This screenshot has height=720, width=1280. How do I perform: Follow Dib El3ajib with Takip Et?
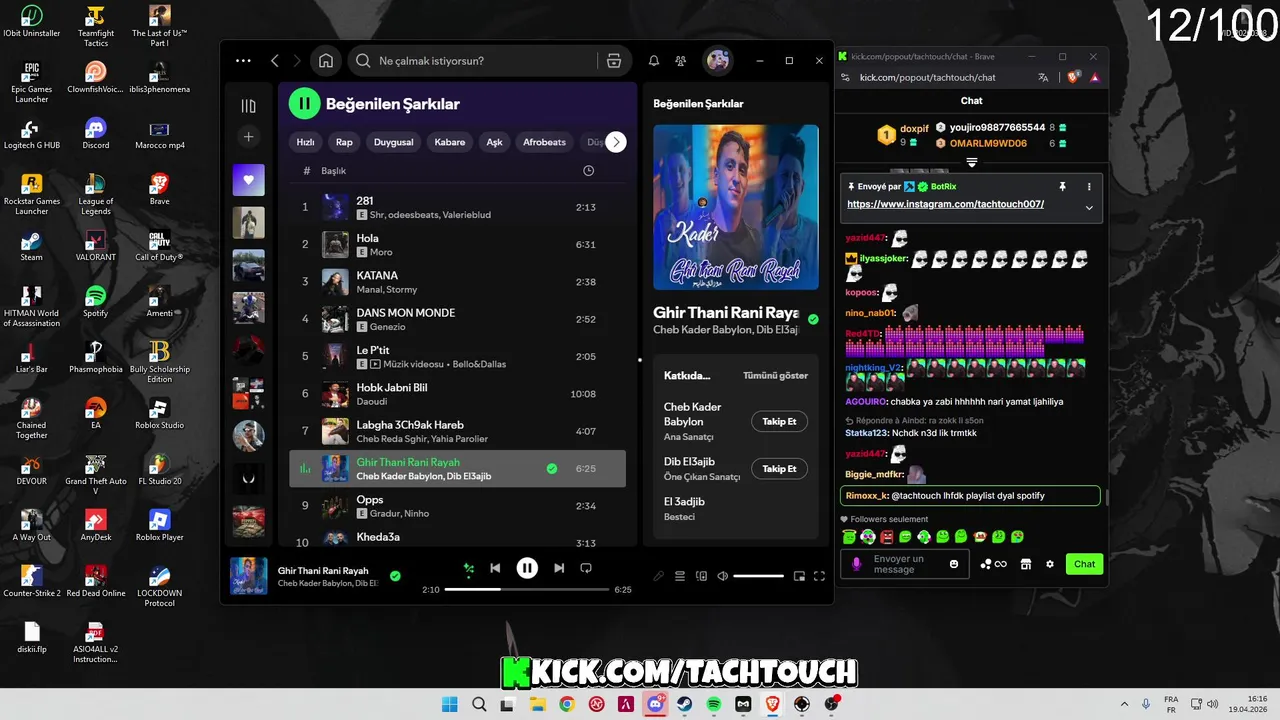click(779, 469)
